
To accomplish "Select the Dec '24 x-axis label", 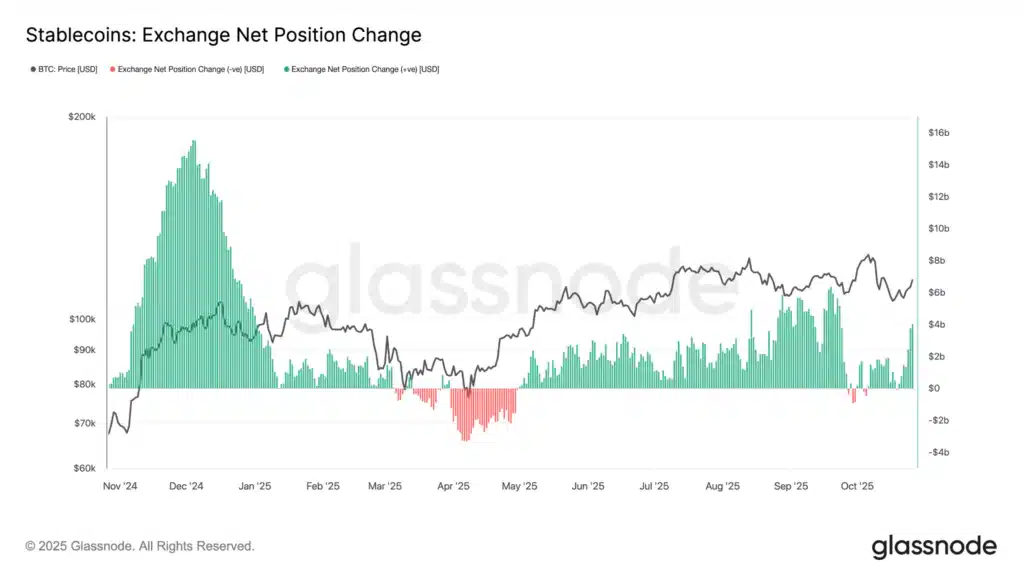I will coord(186,486).
